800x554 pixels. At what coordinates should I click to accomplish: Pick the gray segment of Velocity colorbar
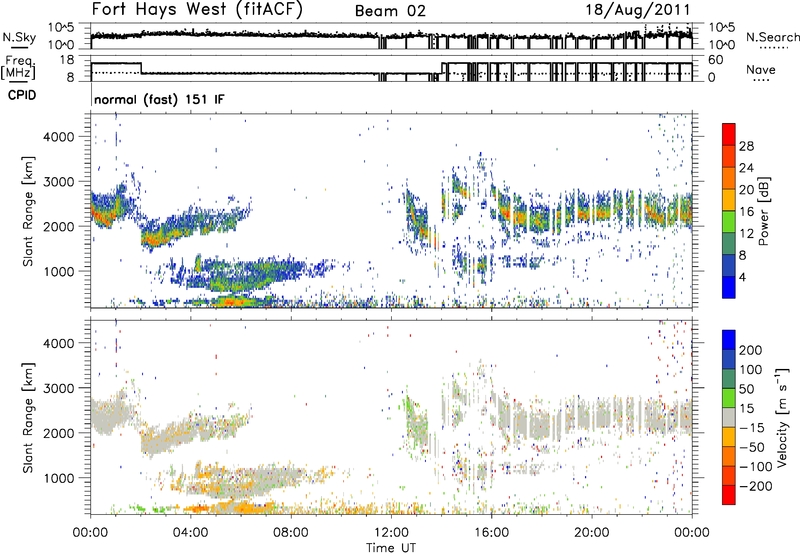click(729, 417)
